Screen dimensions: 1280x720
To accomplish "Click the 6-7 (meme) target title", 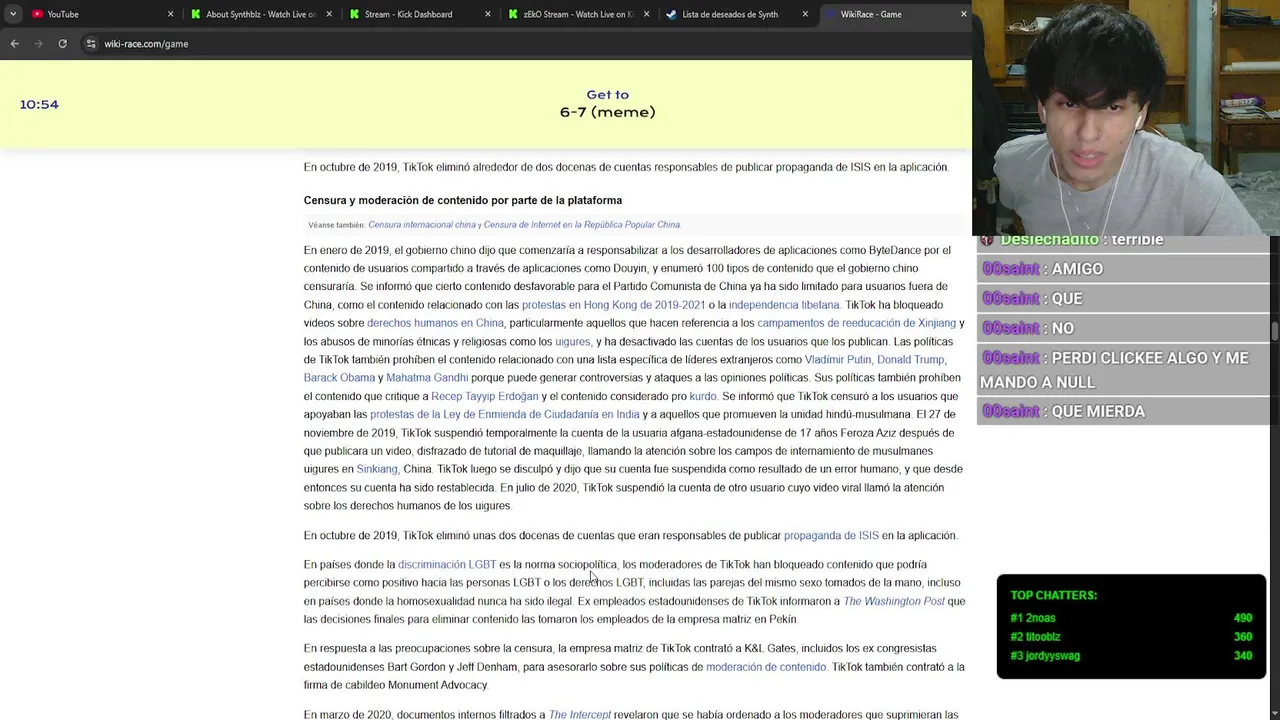I will (608, 112).
